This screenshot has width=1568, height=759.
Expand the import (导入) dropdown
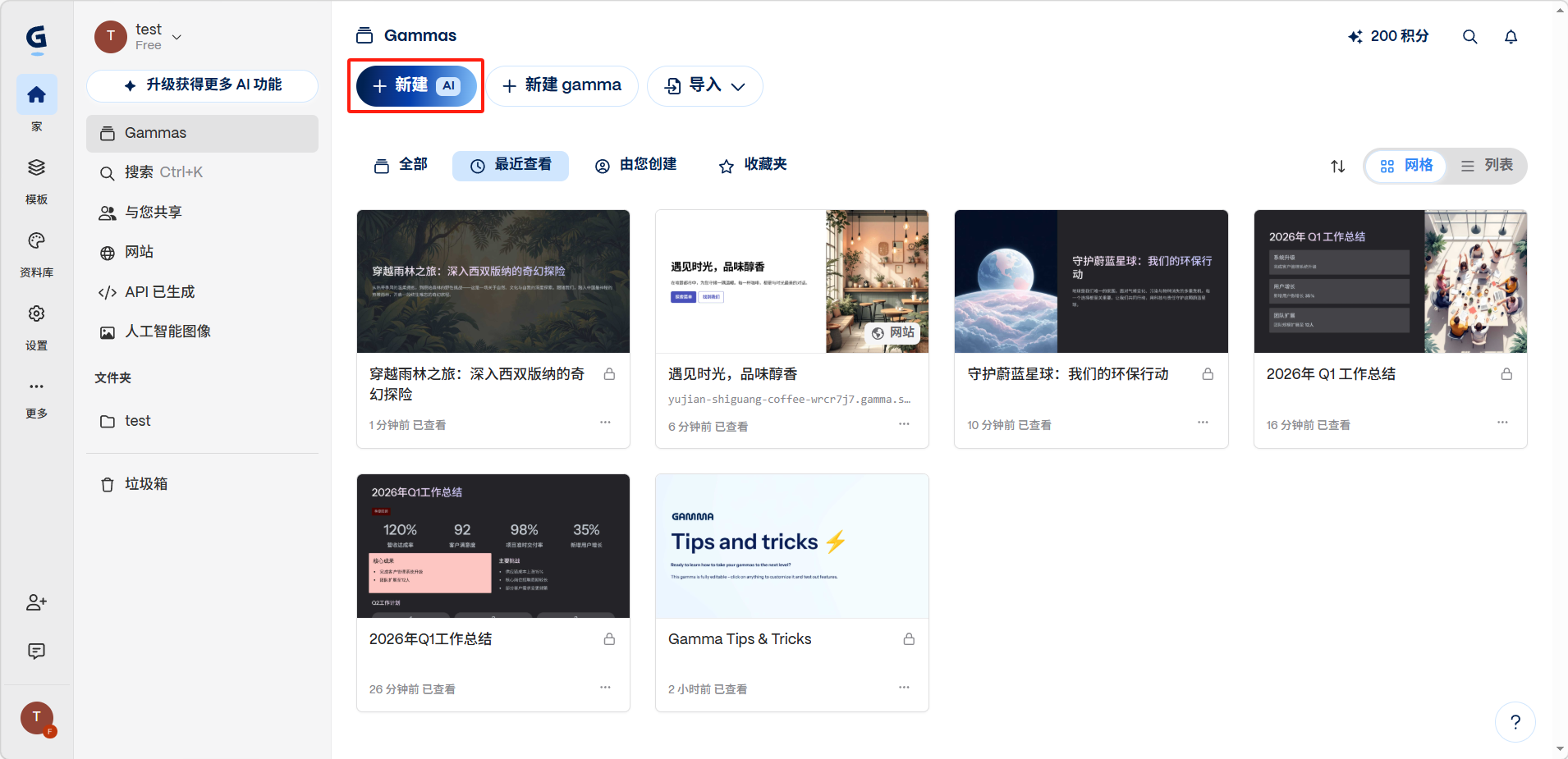tap(705, 86)
